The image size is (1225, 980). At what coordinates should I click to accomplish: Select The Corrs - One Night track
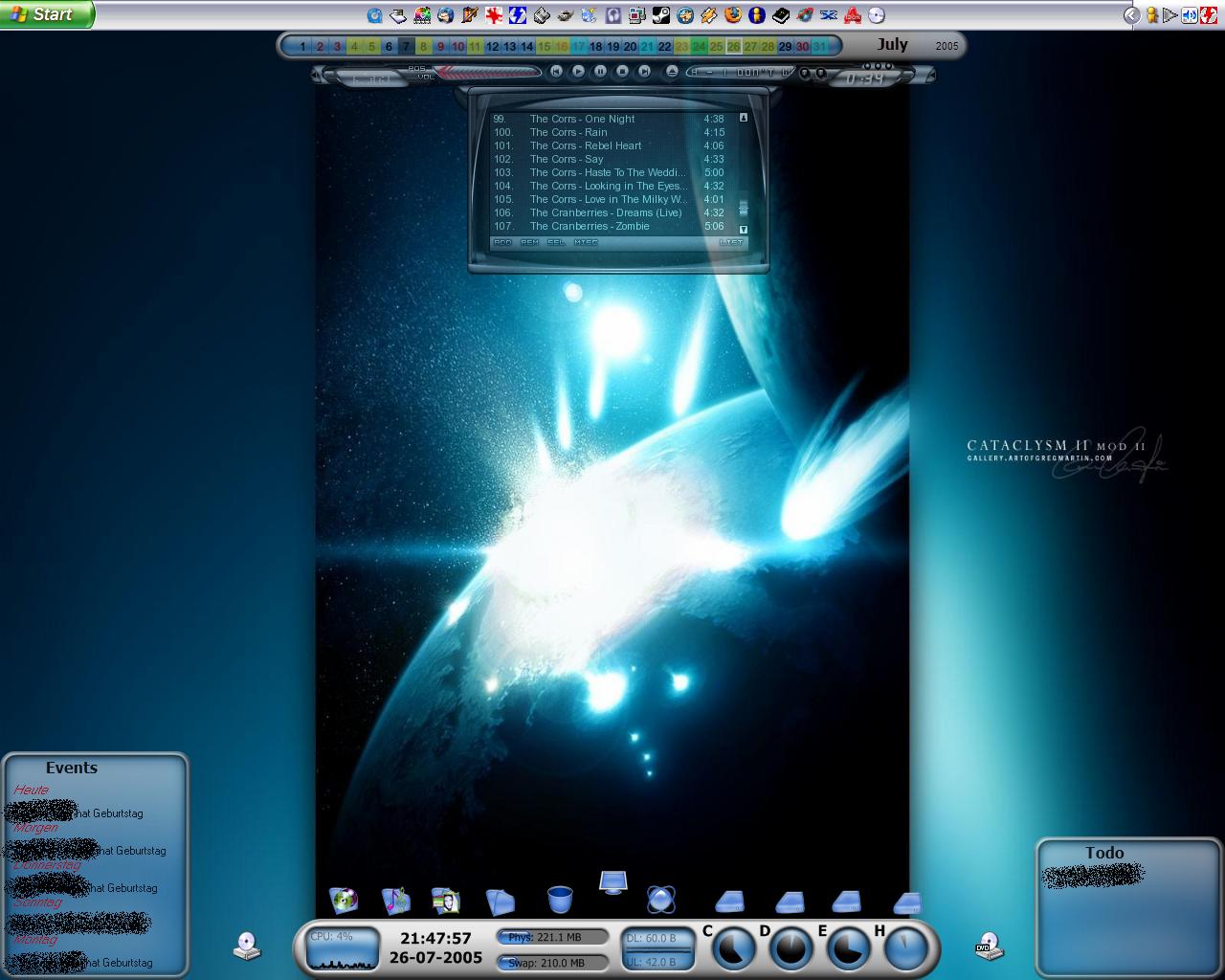(609, 119)
